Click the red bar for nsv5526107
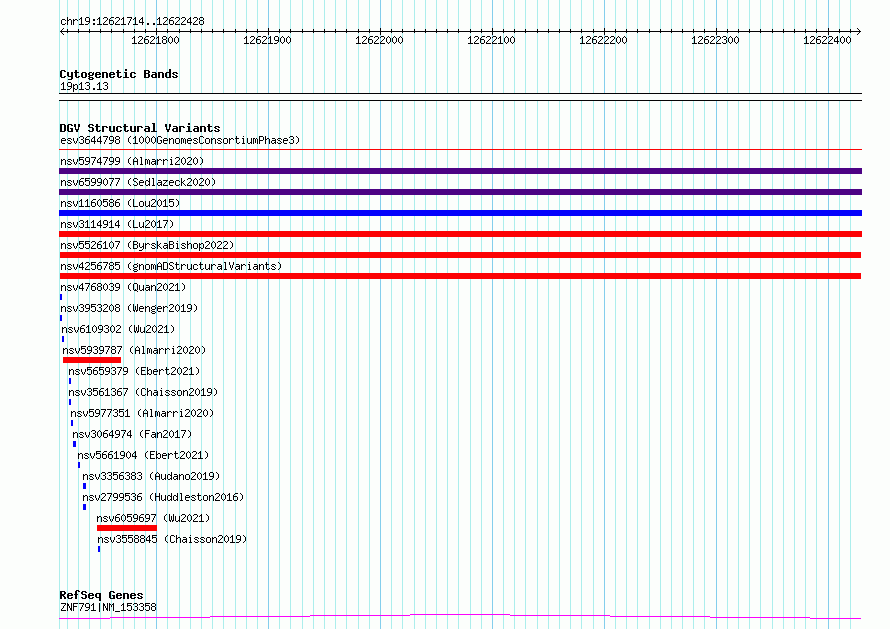 pyautogui.click(x=460, y=255)
